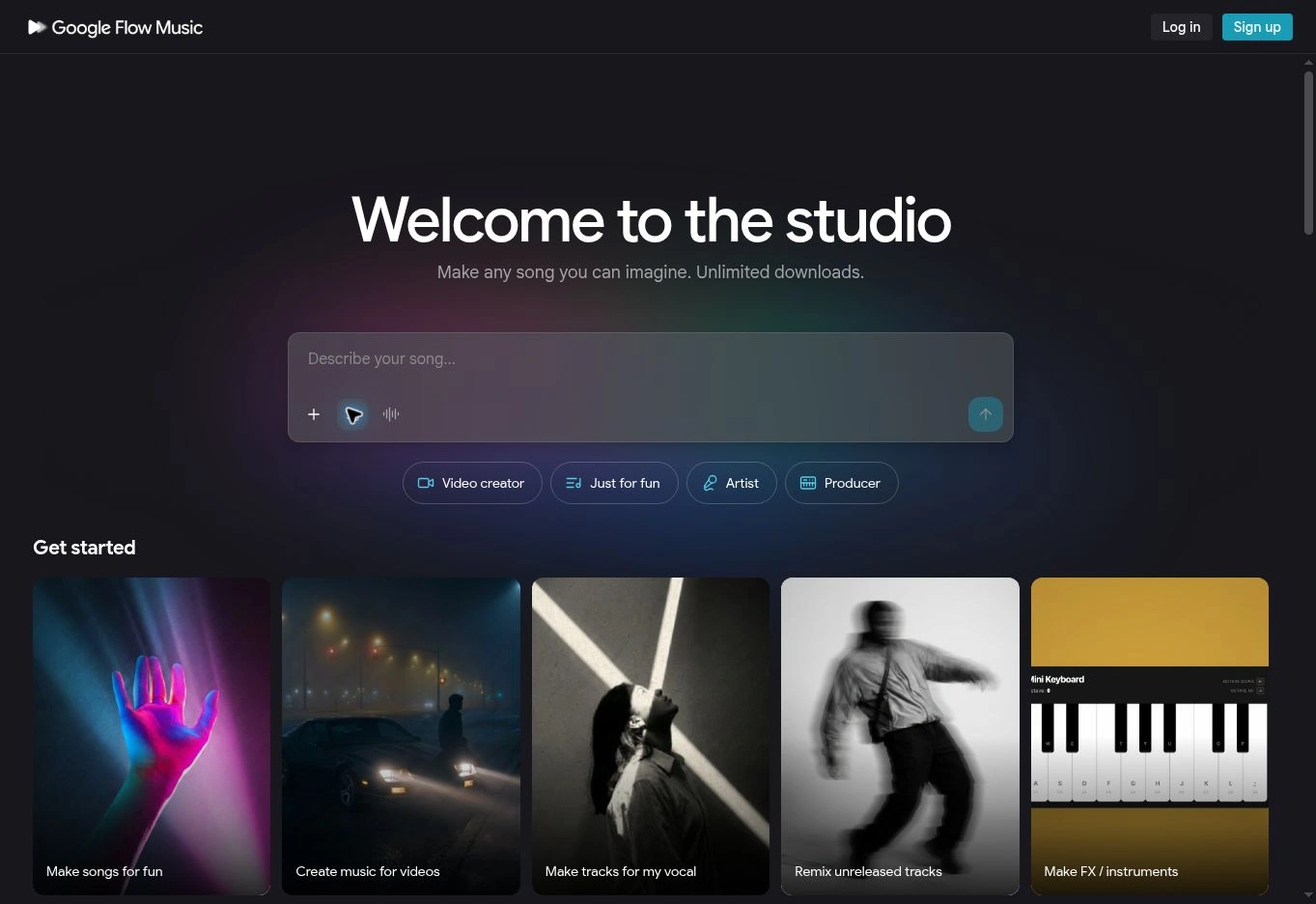Image resolution: width=1316 pixels, height=904 pixels.
Task: Open the Log in page
Action: 1181,27
